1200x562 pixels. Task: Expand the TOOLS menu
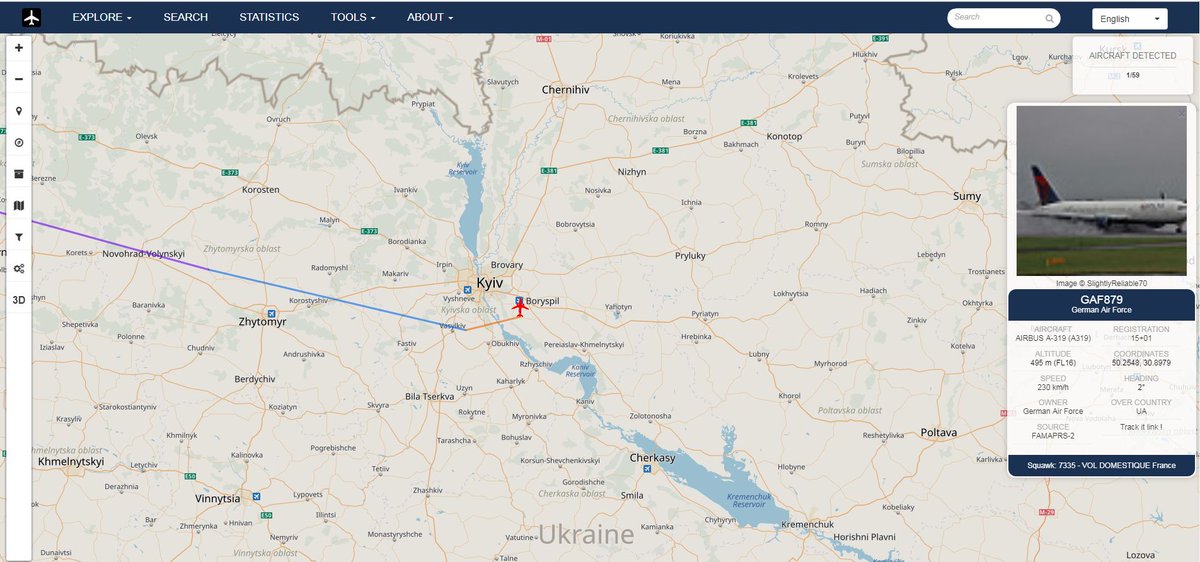click(x=353, y=18)
